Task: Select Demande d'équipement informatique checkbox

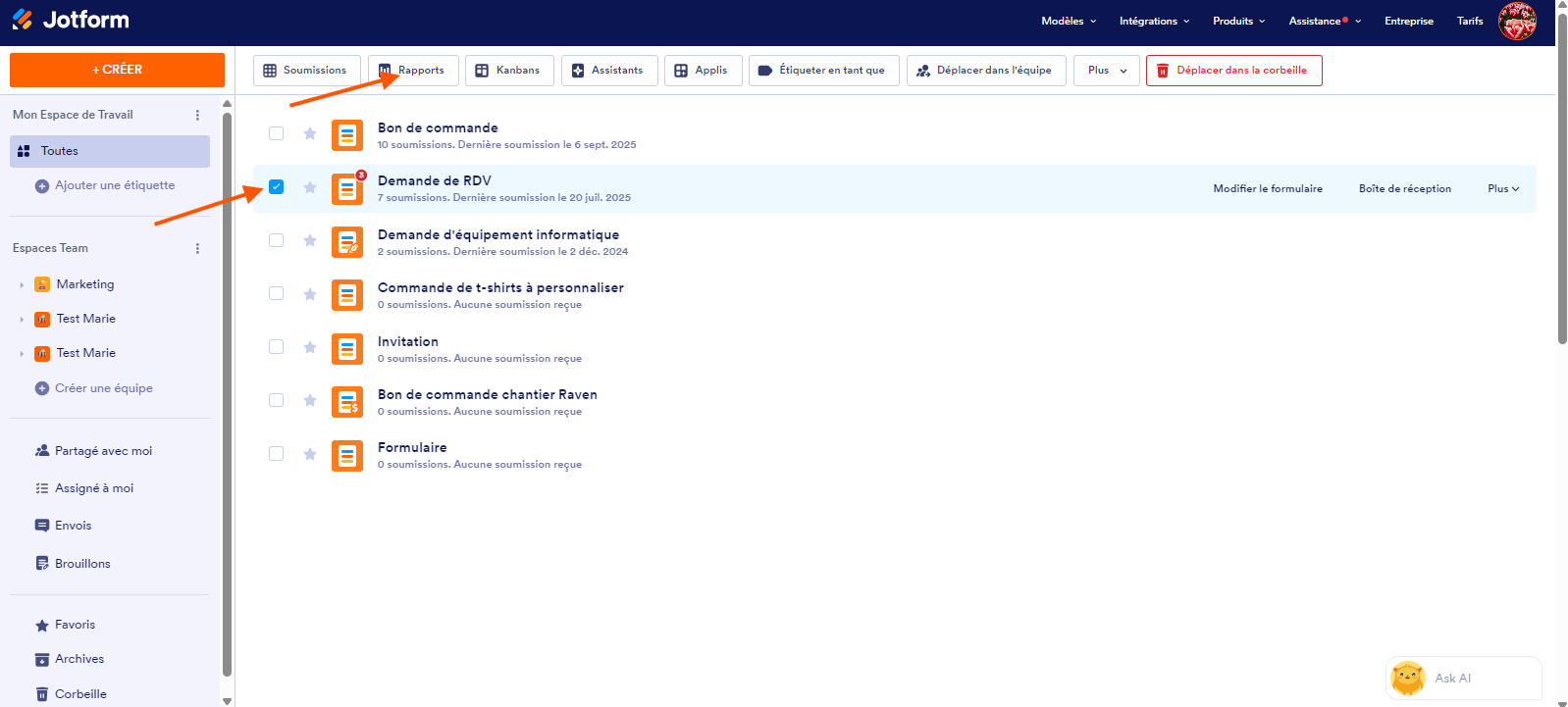Action: 277,240
